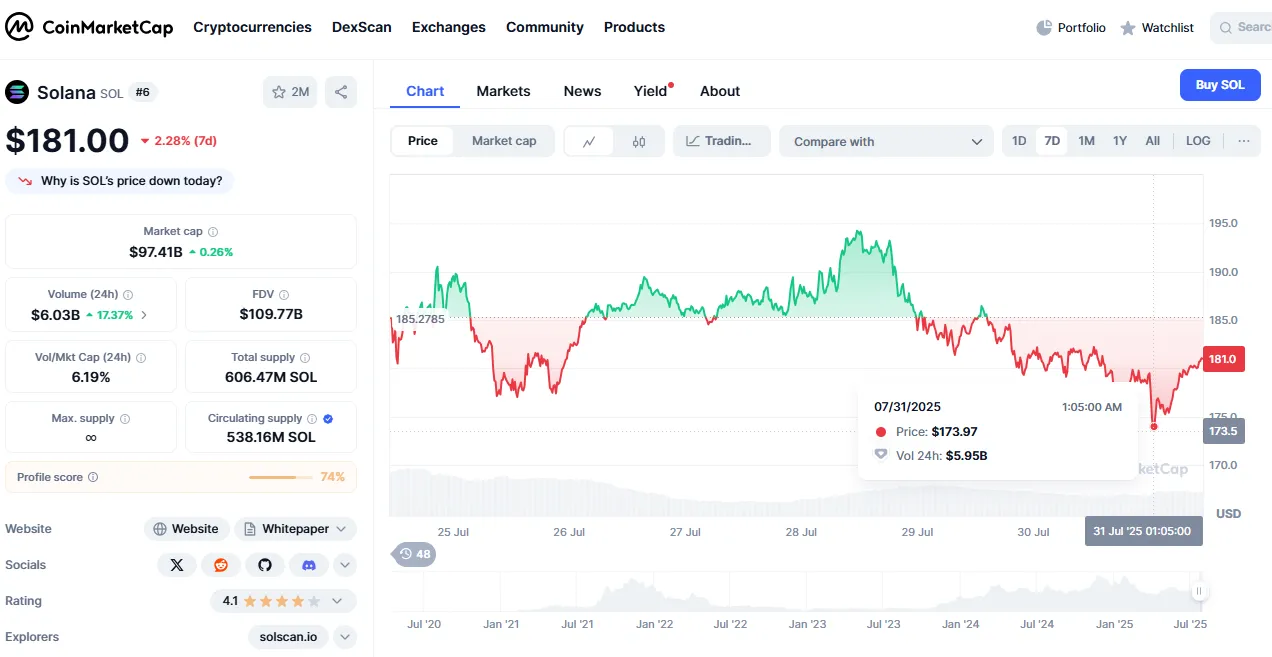This screenshot has width=1272, height=657.
Task: Open Solana's GitHub repository icon
Action: pyautogui.click(x=265, y=565)
